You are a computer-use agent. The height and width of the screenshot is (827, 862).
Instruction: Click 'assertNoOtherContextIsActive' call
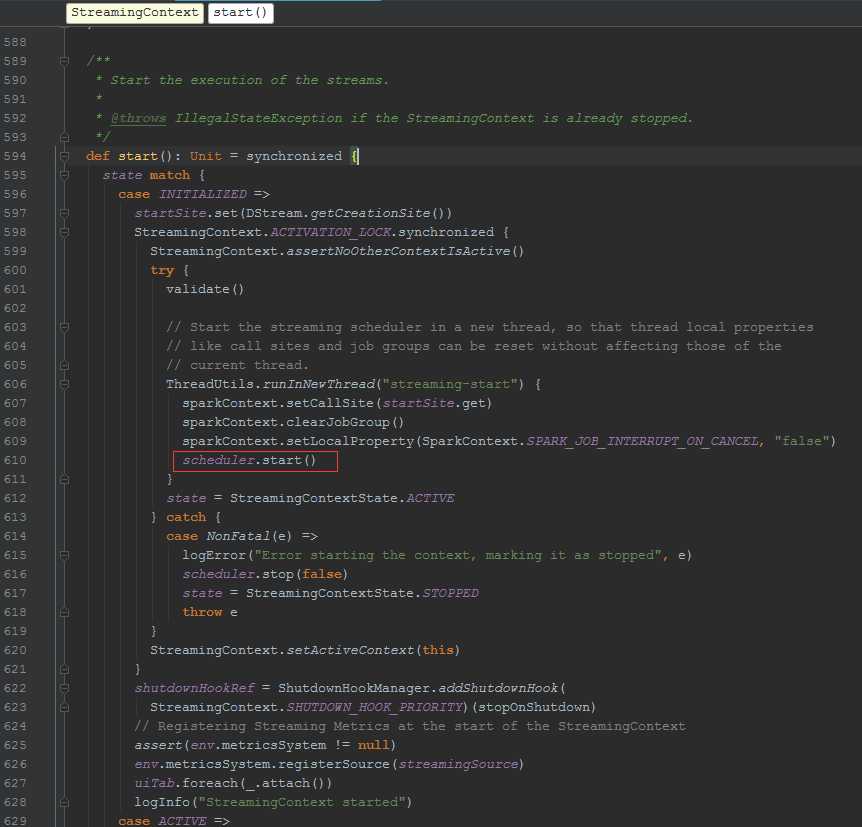coord(399,251)
